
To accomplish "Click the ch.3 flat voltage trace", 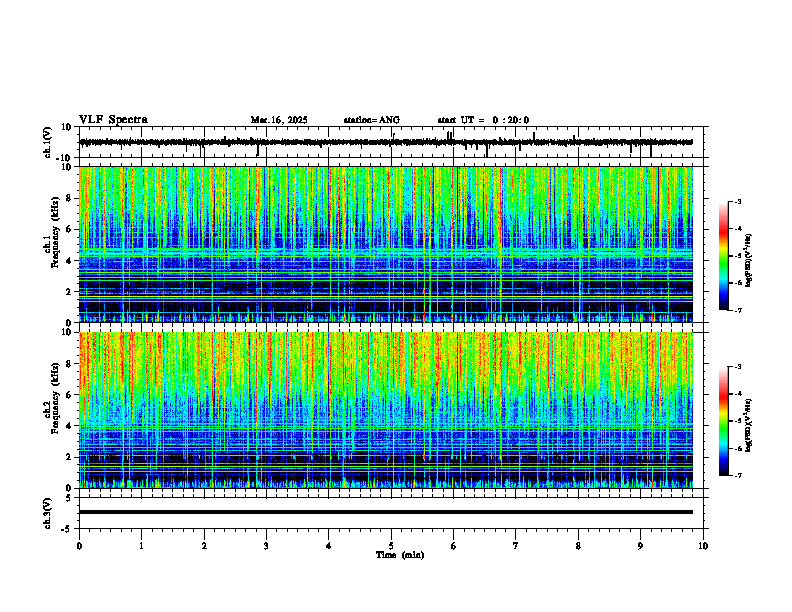I will point(386,512).
